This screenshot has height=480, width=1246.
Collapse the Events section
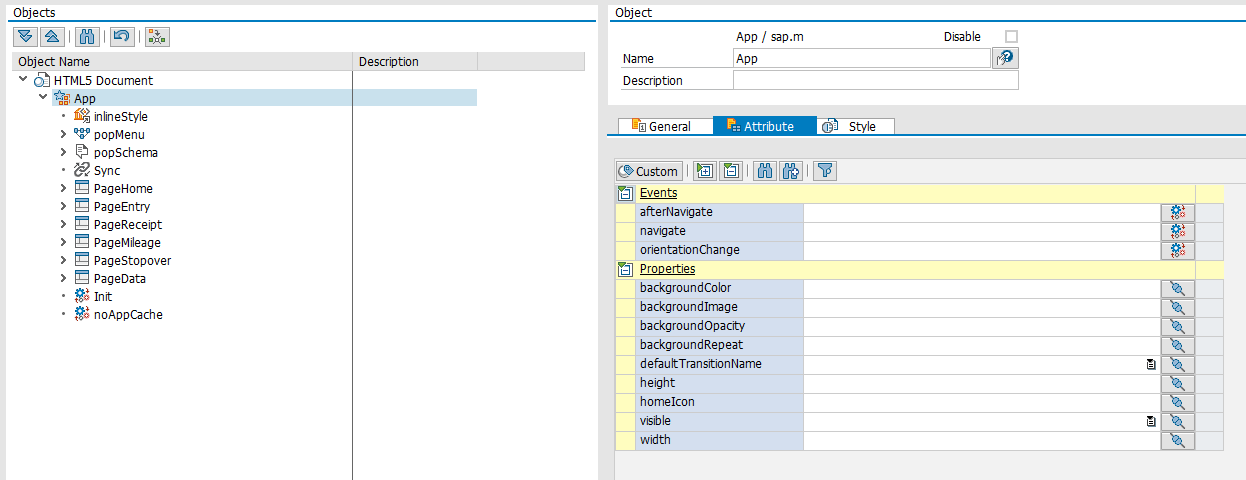point(625,193)
